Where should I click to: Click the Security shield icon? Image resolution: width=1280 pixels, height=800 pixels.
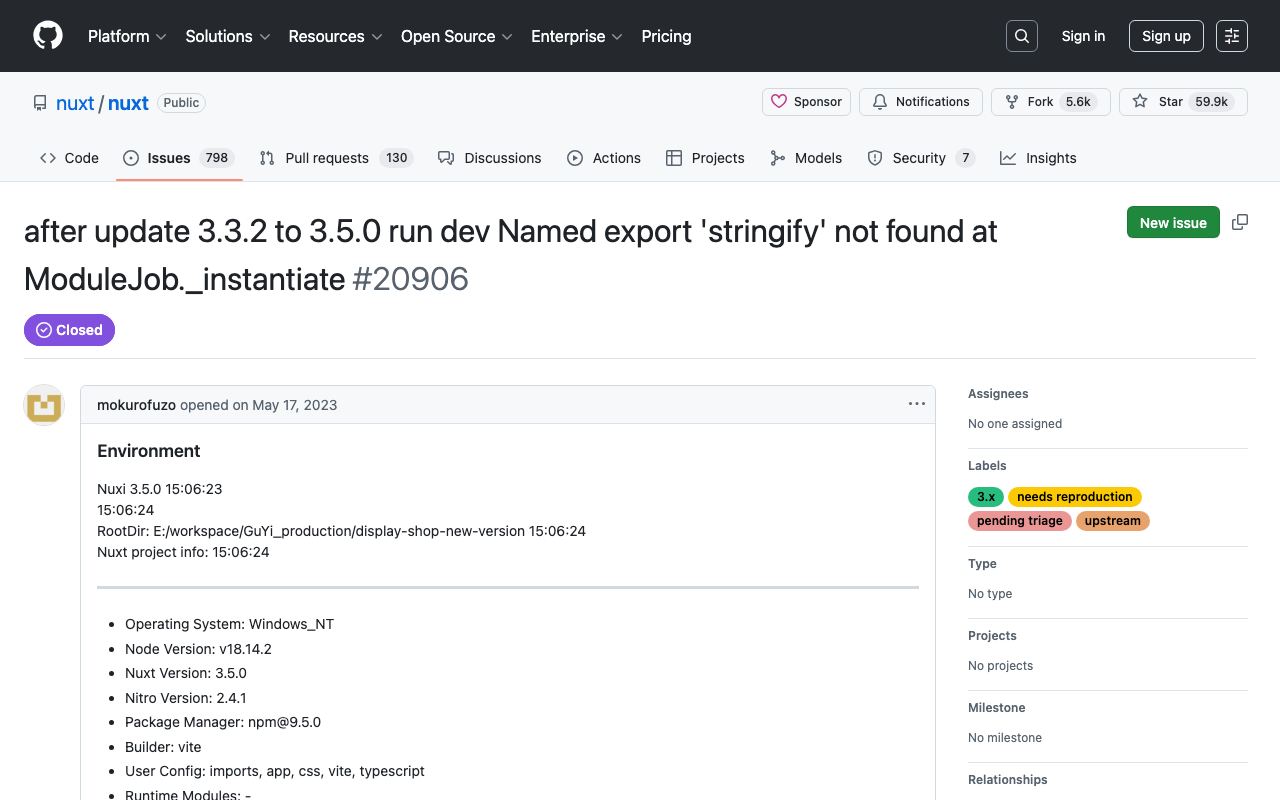click(875, 158)
